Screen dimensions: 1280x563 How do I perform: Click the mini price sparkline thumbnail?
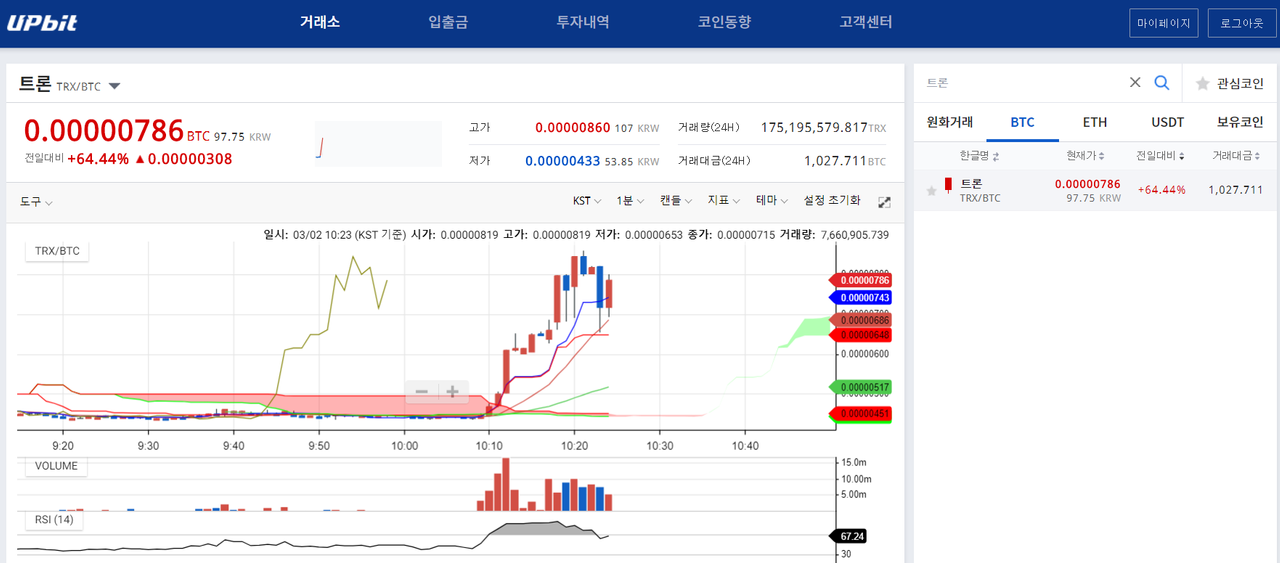tap(378, 144)
